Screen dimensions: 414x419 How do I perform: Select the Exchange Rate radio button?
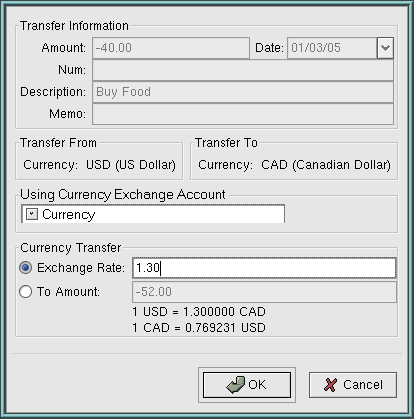point(26,268)
